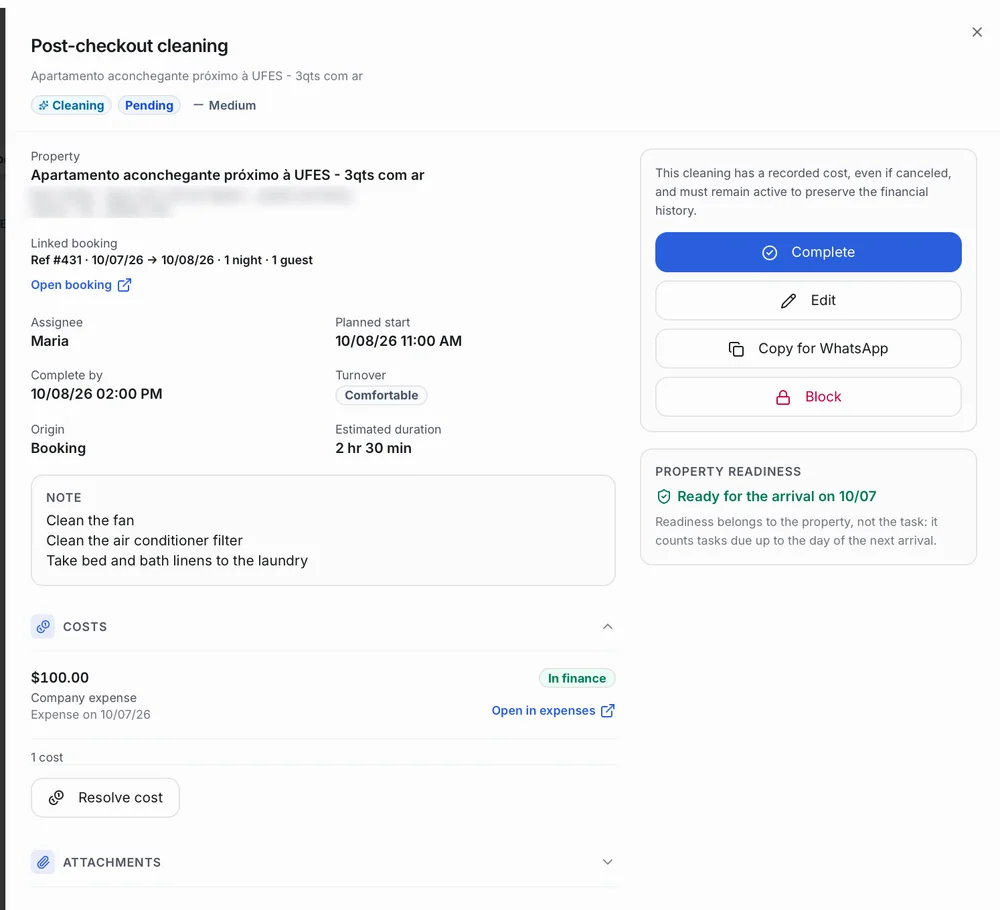This screenshot has width=1000, height=910.
Task: Click the Comfortable turnover badge
Action: (x=381, y=395)
